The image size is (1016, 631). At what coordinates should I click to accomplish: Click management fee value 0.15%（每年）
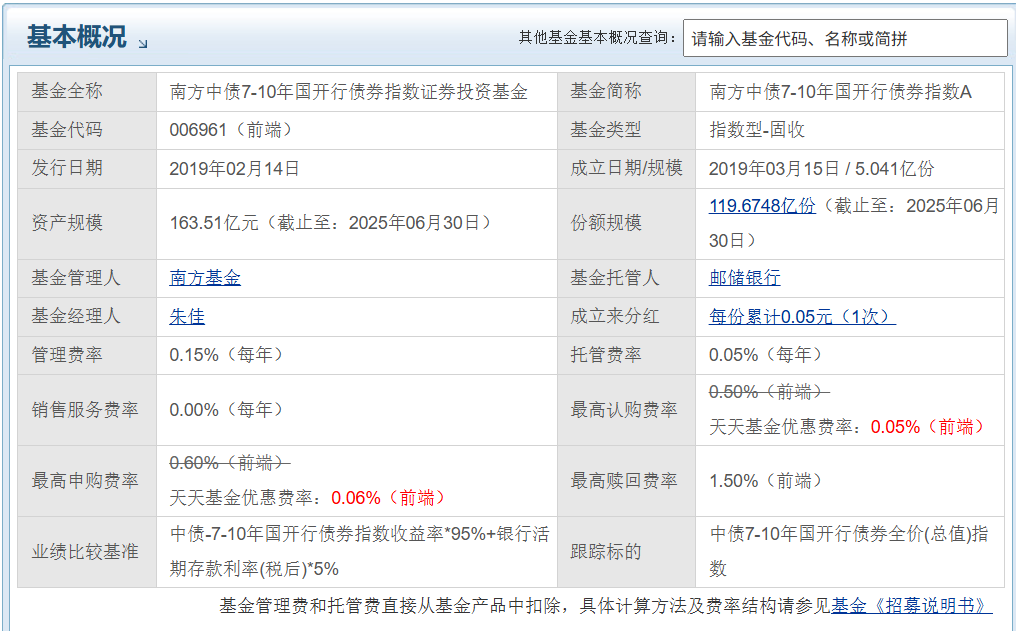point(227,355)
